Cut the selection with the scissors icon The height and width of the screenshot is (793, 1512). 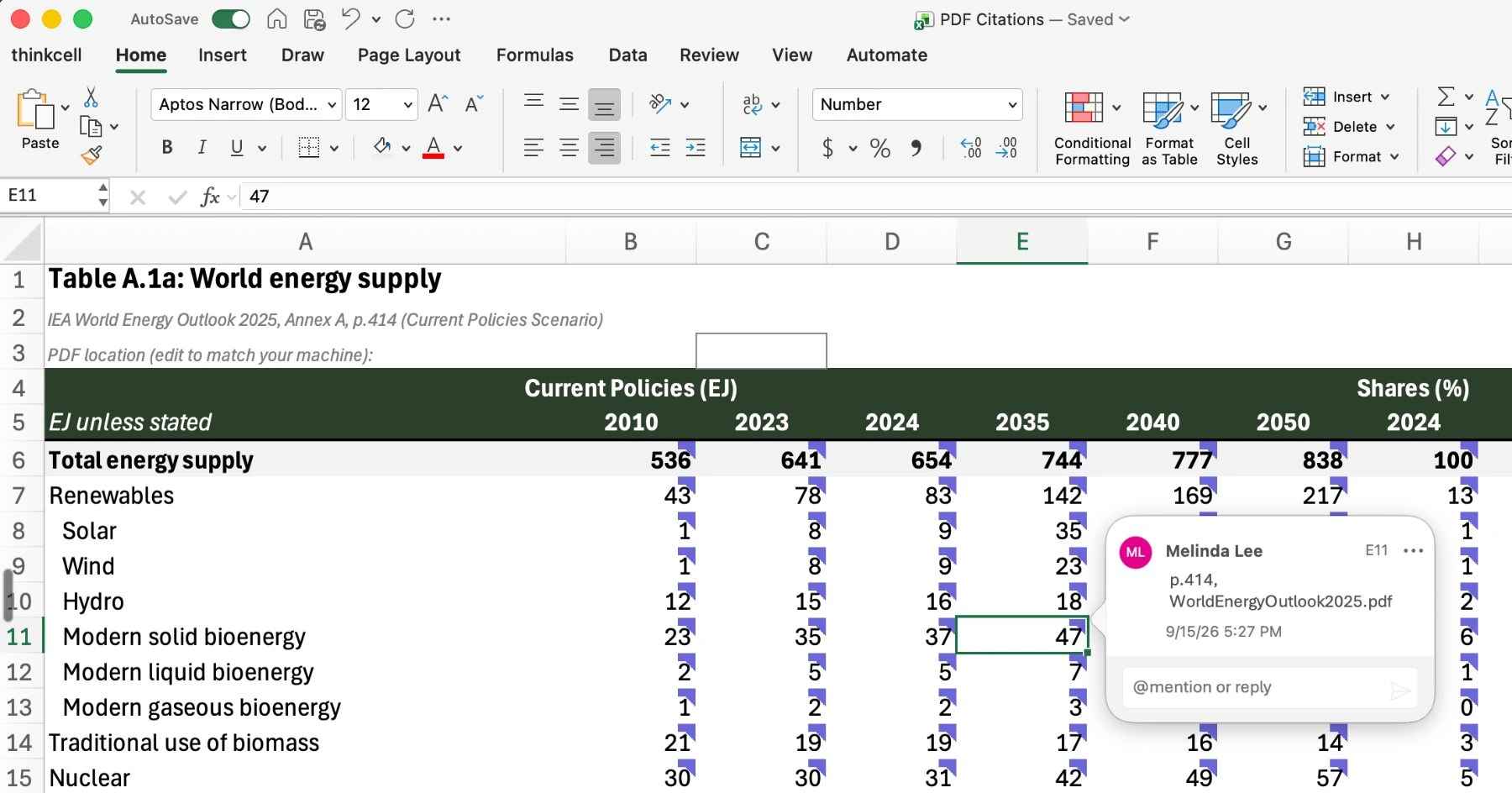[91, 97]
